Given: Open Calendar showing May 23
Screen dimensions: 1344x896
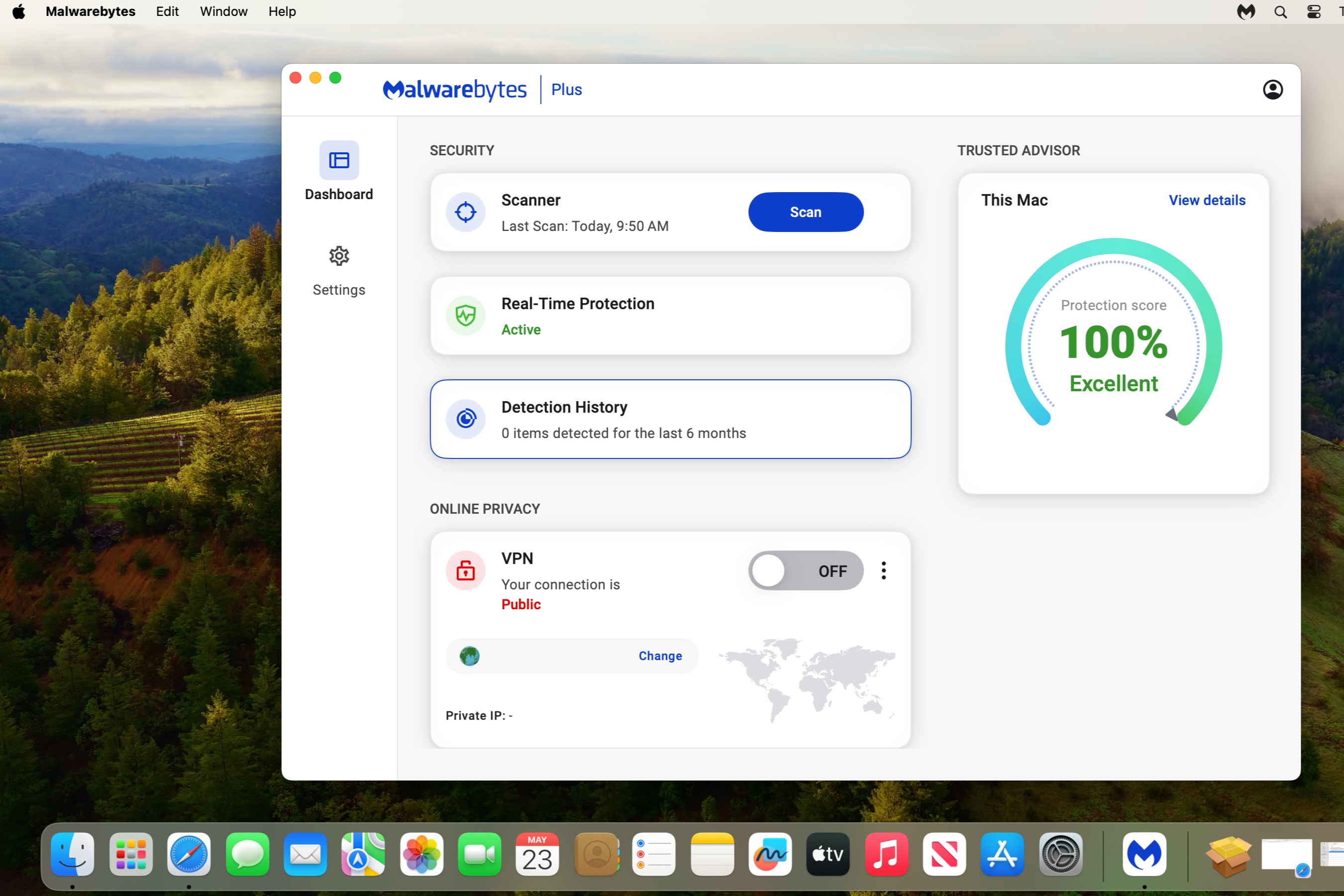Looking at the screenshot, I should 537,854.
